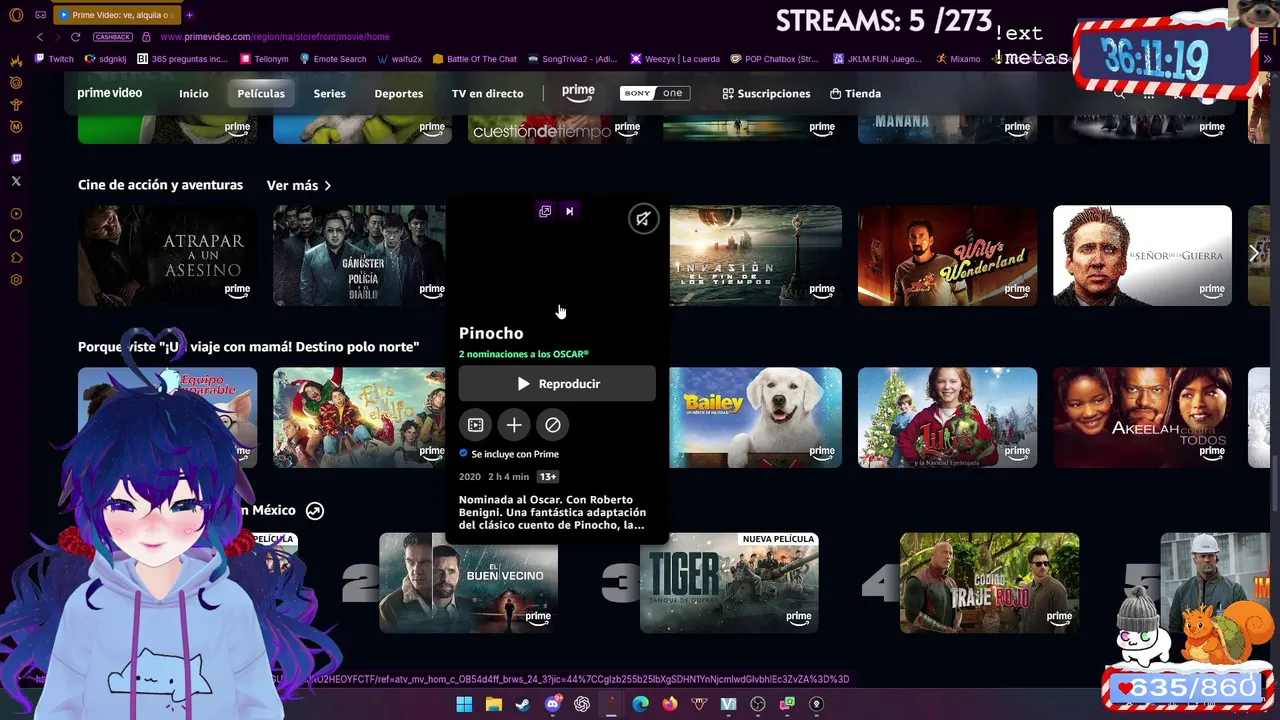Image resolution: width=1280 pixels, height=720 pixels.
Task: Open Gángster Policía Diablo thumbnail
Action: (359, 255)
